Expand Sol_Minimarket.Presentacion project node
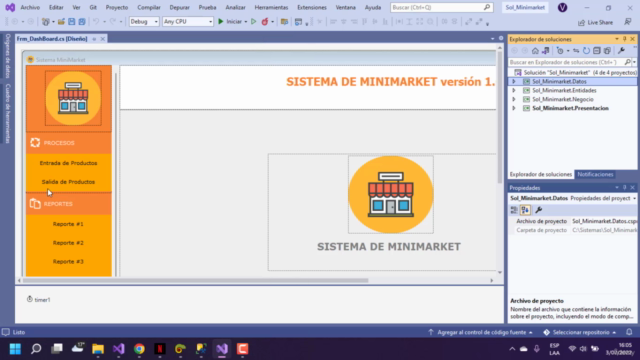Image resolution: width=640 pixels, height=360 pixels. click(x=514, y=109)
